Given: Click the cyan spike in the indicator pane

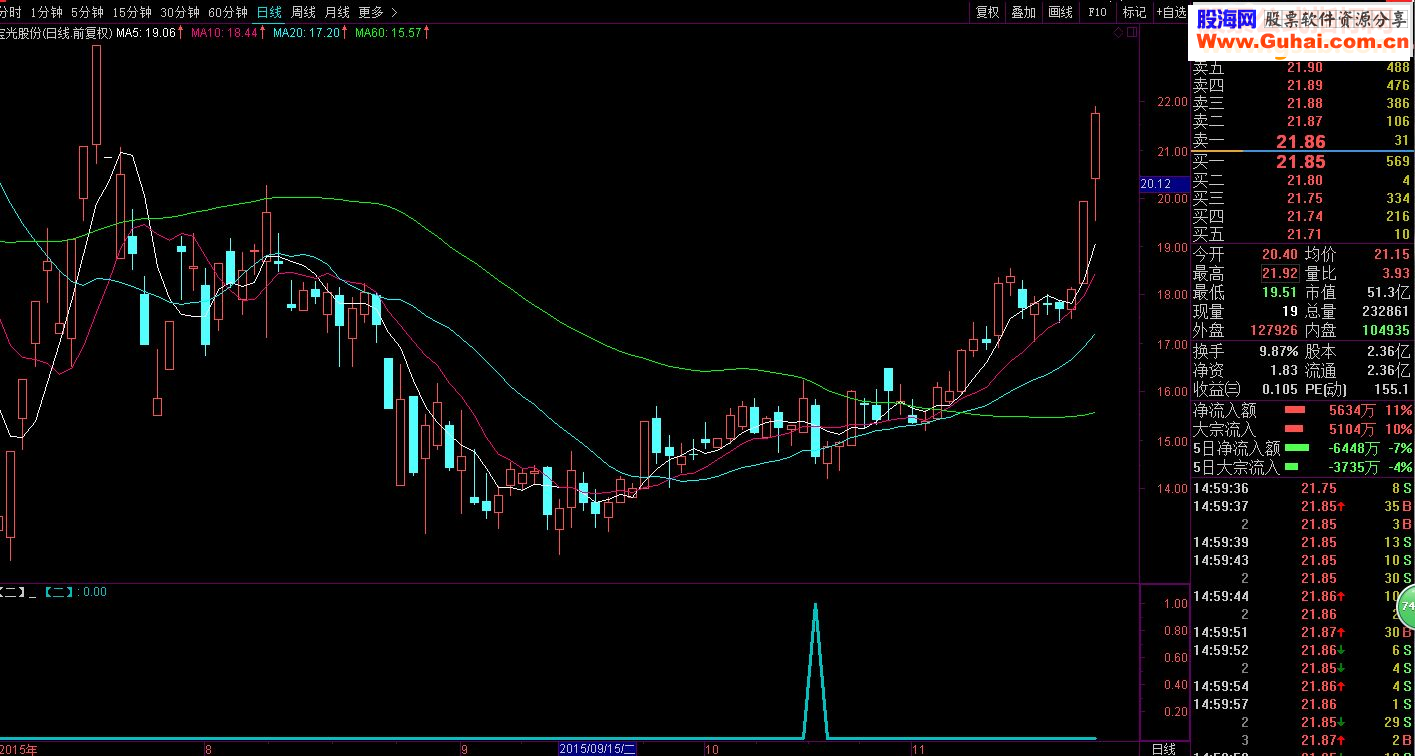Looking at the screenshot, I should (x=815, y=670).
